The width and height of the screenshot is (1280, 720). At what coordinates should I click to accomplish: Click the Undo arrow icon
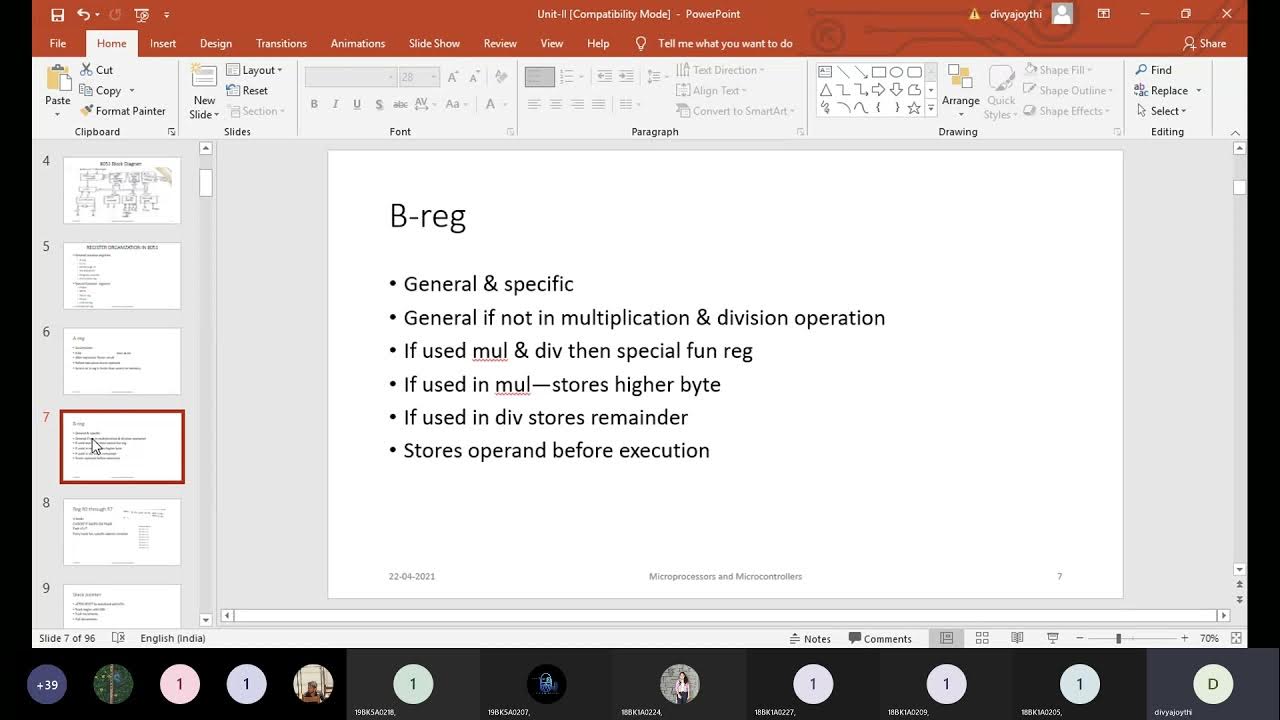[x=83, y=14]
